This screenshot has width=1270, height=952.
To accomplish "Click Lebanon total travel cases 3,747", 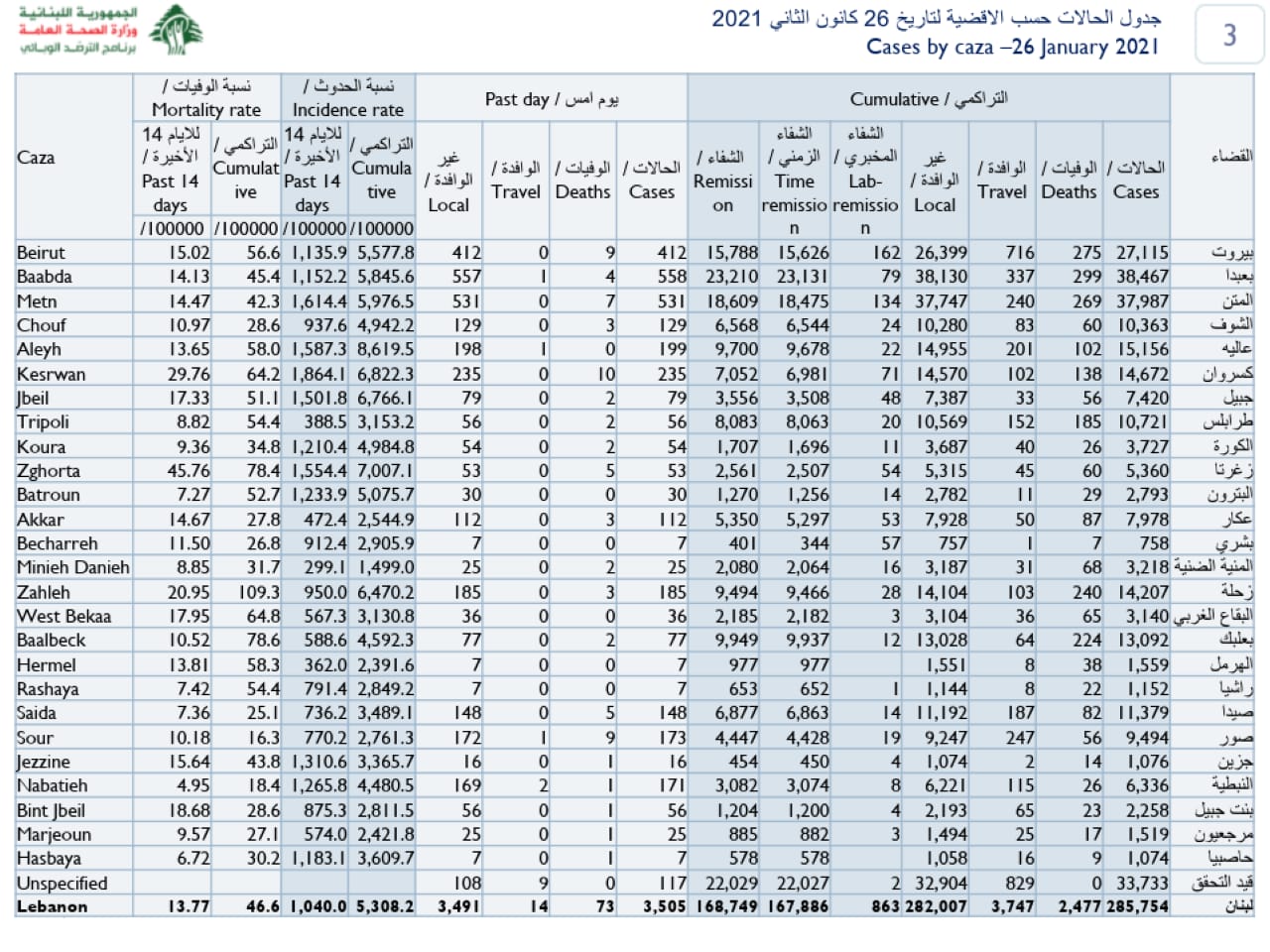I will click(x=1012, y=905).
